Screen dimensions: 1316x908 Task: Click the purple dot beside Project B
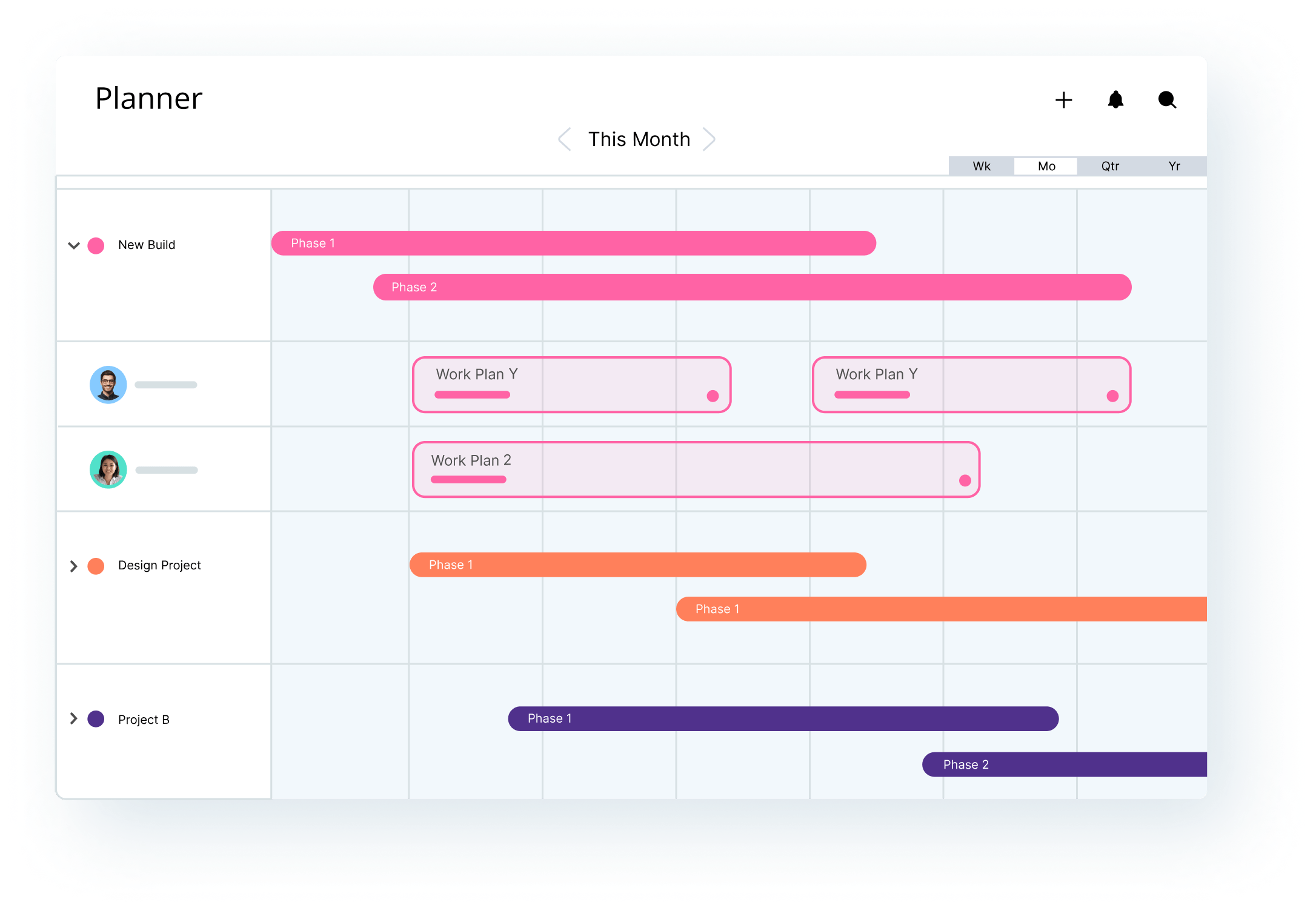[95, 719]
